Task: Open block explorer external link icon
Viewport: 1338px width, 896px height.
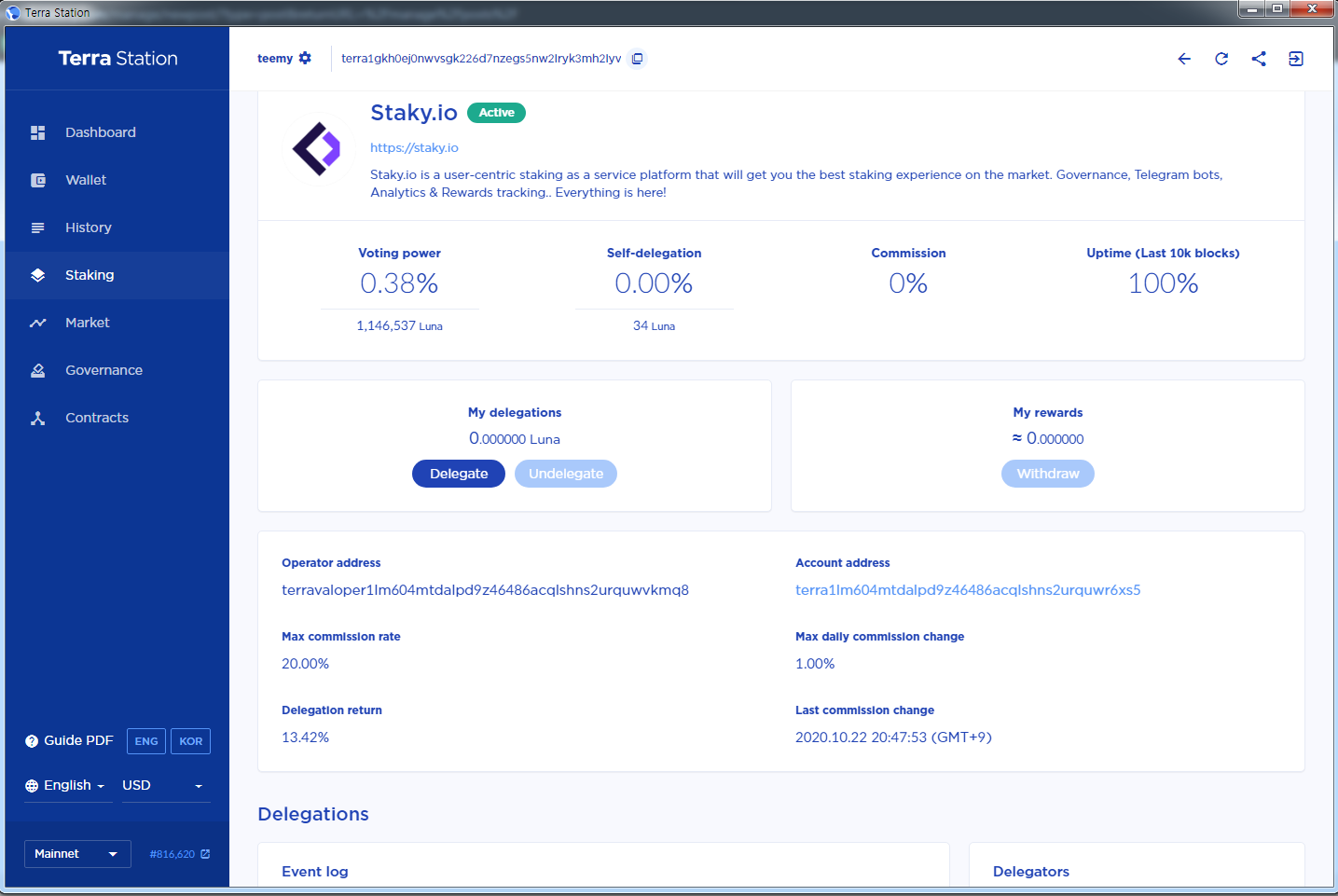Action: tap(205, 854)
